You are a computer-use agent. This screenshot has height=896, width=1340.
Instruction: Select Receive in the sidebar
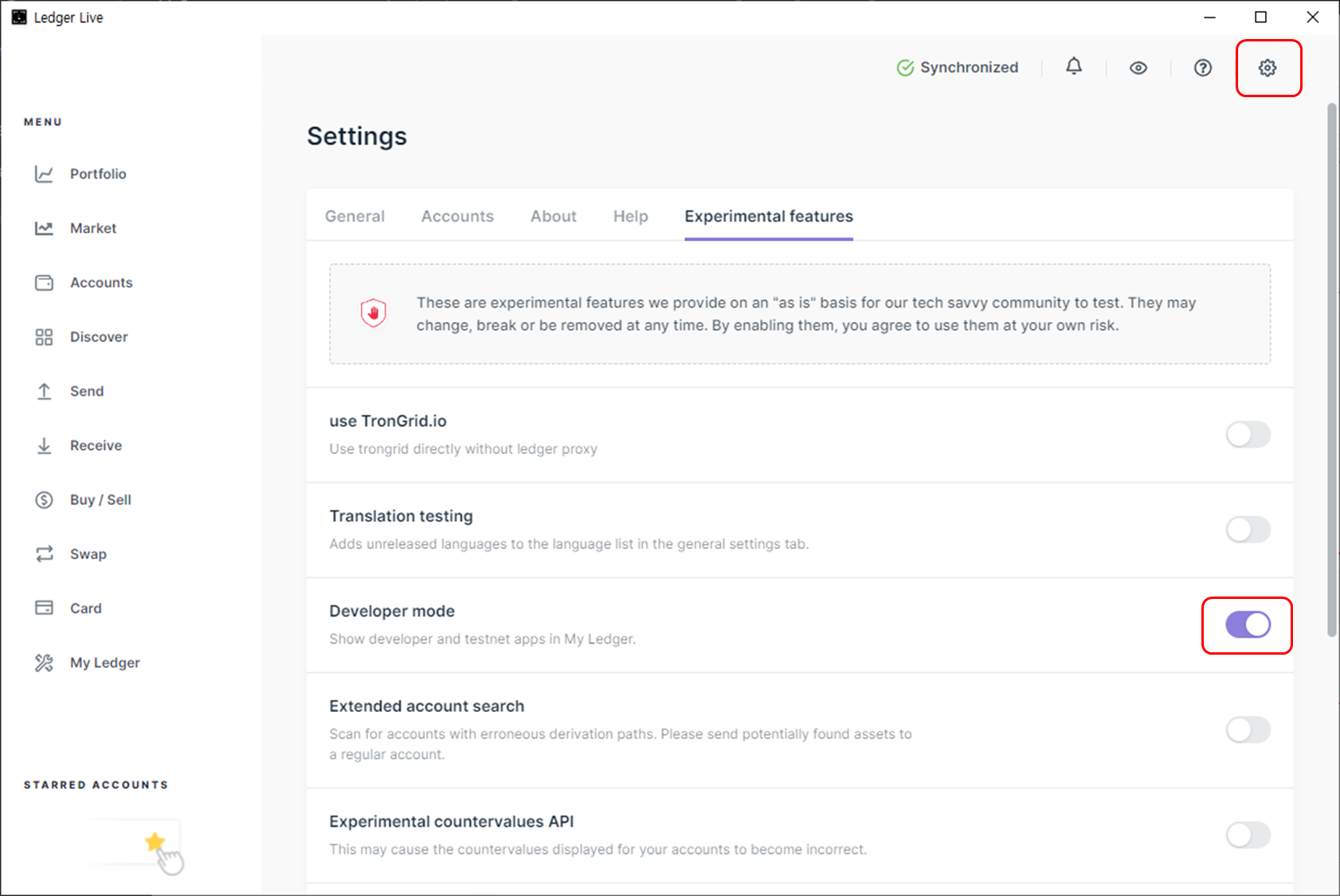[x=96, y=445]
